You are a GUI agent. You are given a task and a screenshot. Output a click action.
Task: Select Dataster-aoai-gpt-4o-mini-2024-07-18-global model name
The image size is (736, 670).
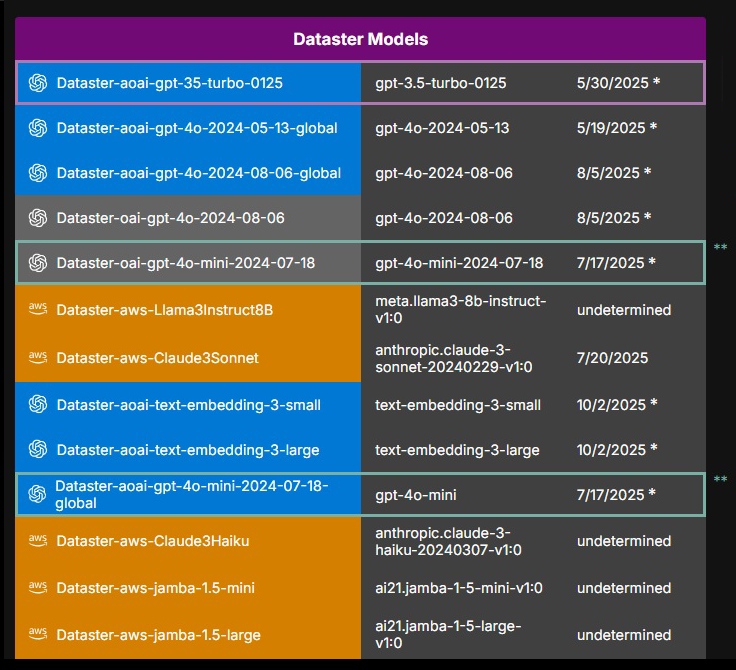click(192, 494)
